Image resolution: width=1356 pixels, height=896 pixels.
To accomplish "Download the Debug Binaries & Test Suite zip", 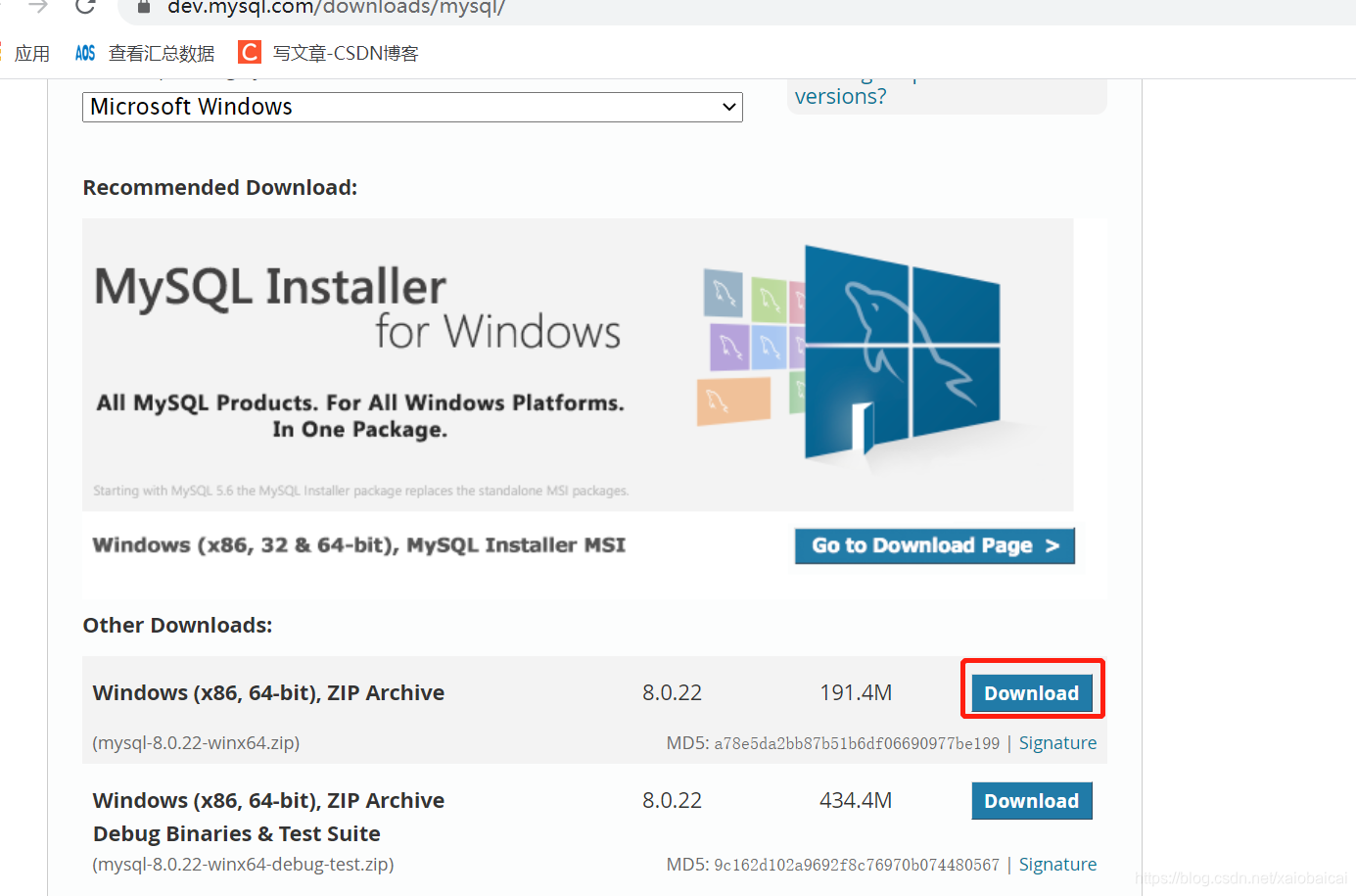I will coord(1032,801).
